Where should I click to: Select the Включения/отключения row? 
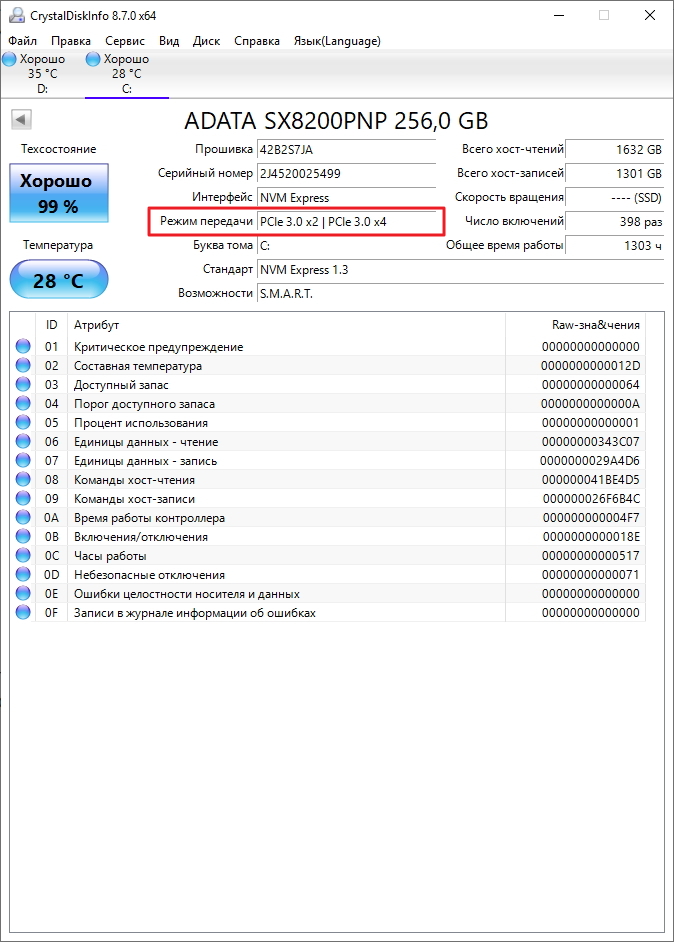coord(328,537)
